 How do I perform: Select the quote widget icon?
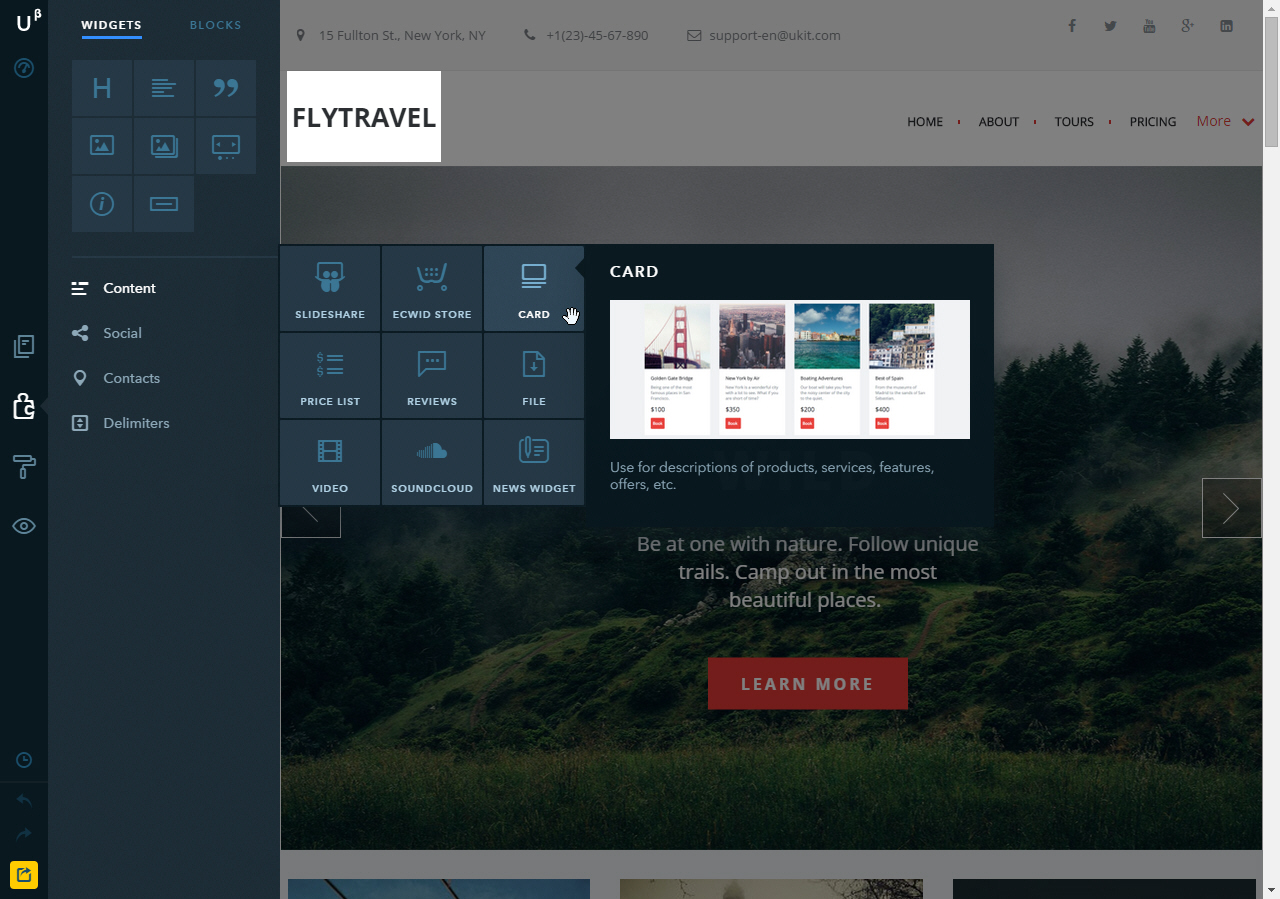click(225, 88)
